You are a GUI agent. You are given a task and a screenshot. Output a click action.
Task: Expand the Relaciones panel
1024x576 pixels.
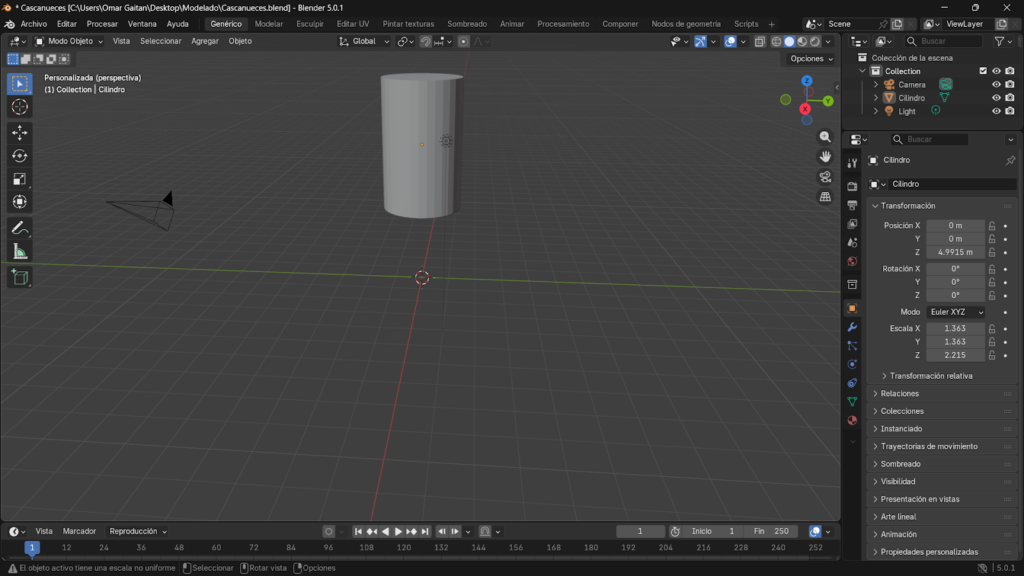[x=900, y=393]
